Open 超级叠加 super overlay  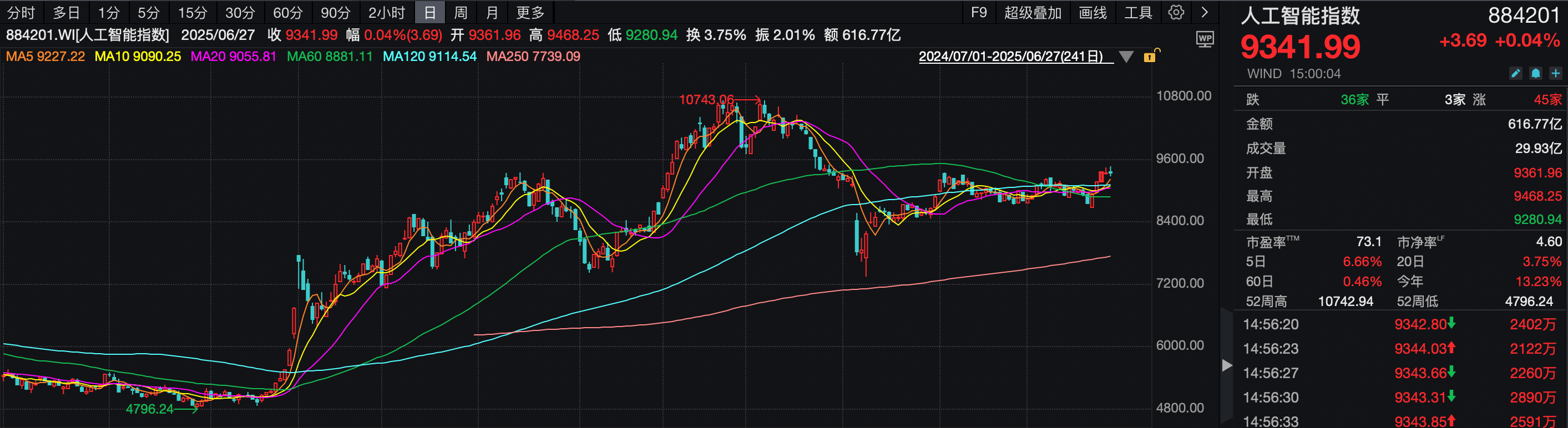coord(1033,12)
